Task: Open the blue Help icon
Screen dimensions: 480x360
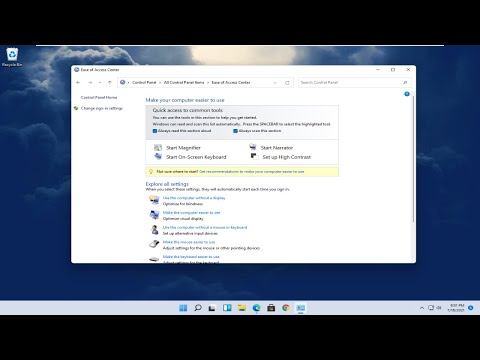Action: pos(407,94)
